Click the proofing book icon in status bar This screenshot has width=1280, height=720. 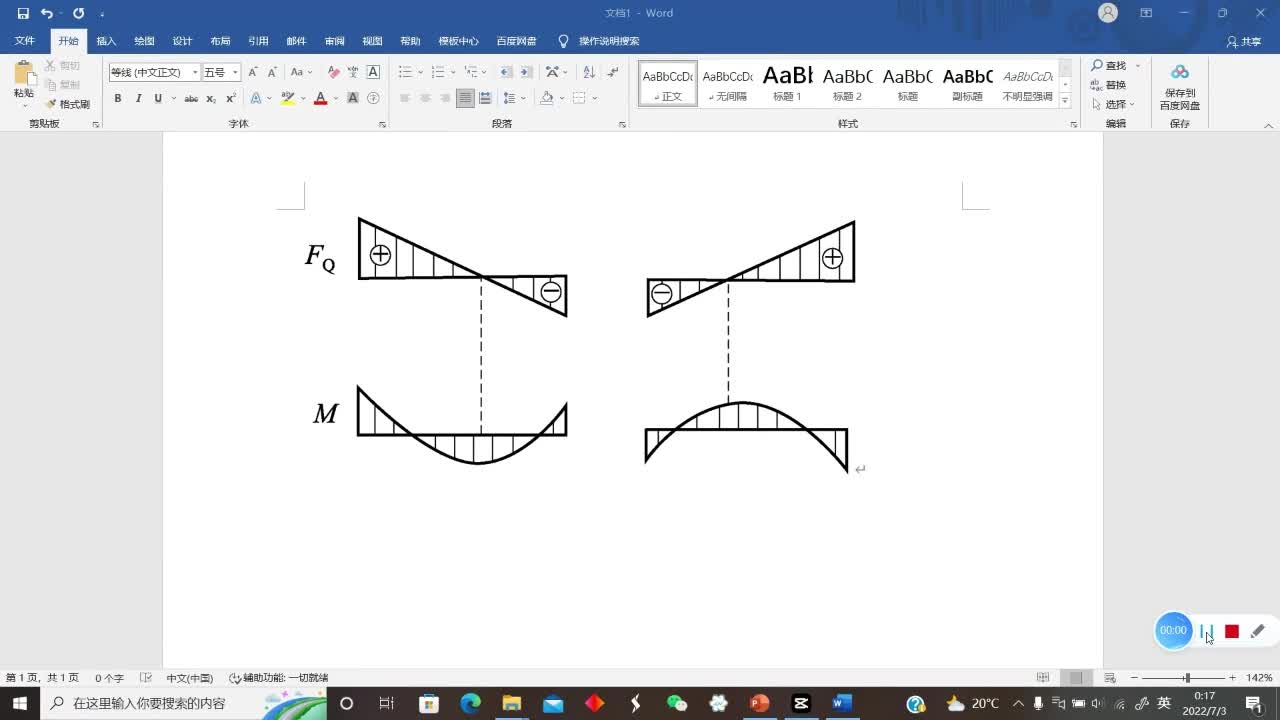click(146, 677)
